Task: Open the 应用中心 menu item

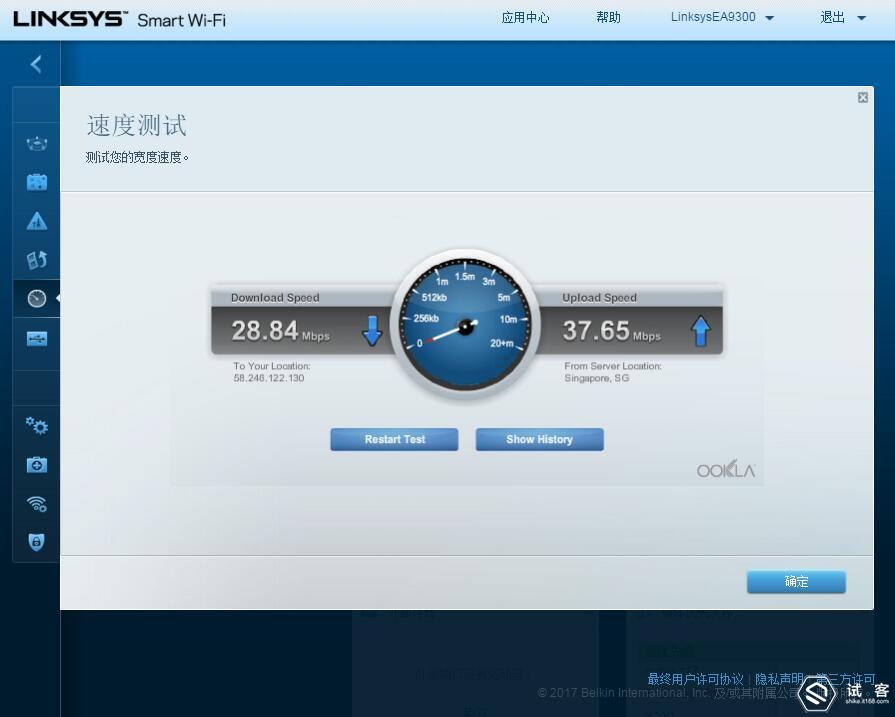Action: point(525,17)
